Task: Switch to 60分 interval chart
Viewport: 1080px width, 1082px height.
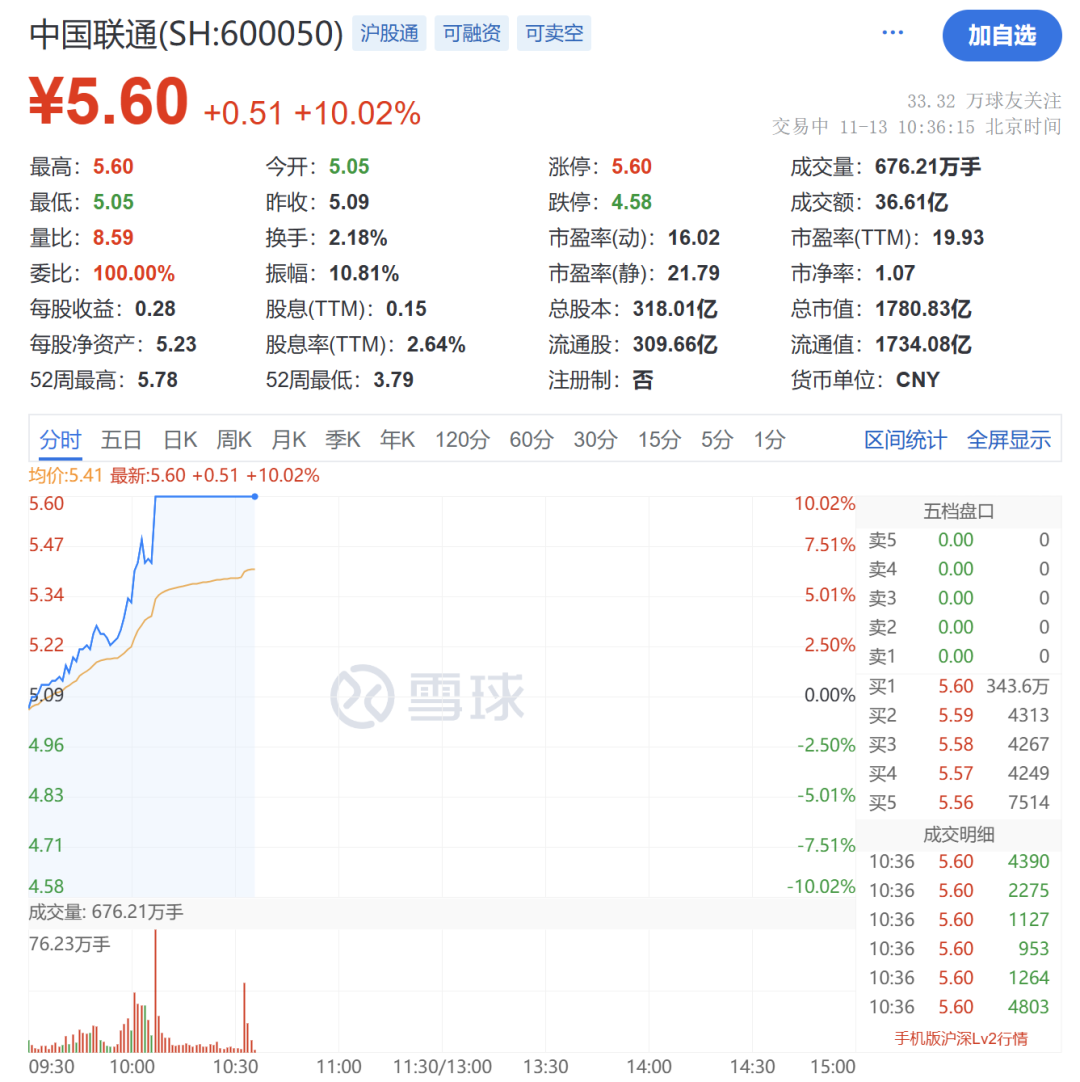Action: click(531, 440)
